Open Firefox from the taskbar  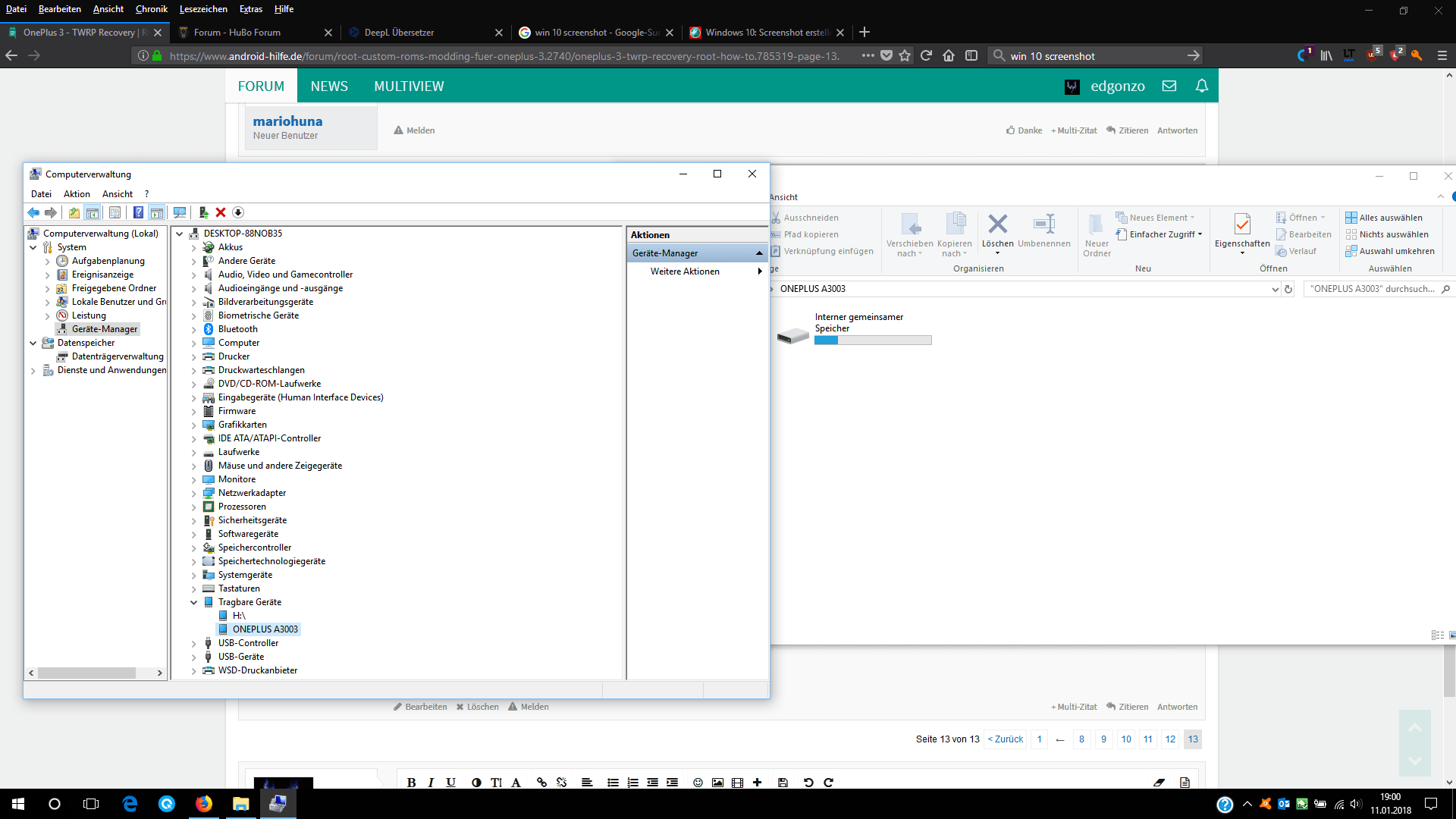204,804
